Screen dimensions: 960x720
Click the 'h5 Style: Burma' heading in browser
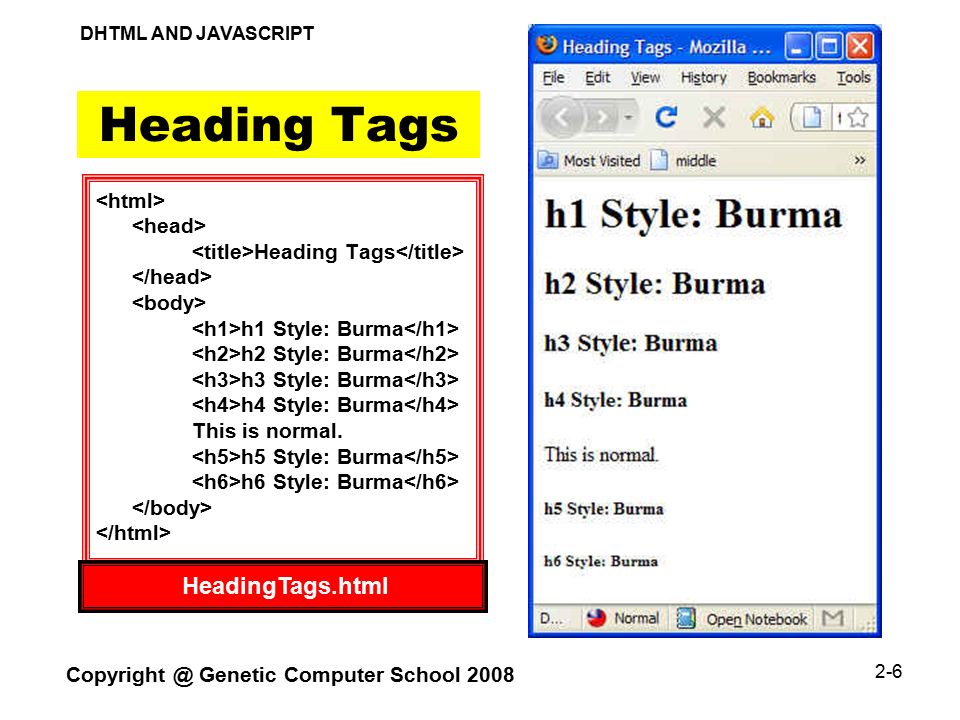604,509
